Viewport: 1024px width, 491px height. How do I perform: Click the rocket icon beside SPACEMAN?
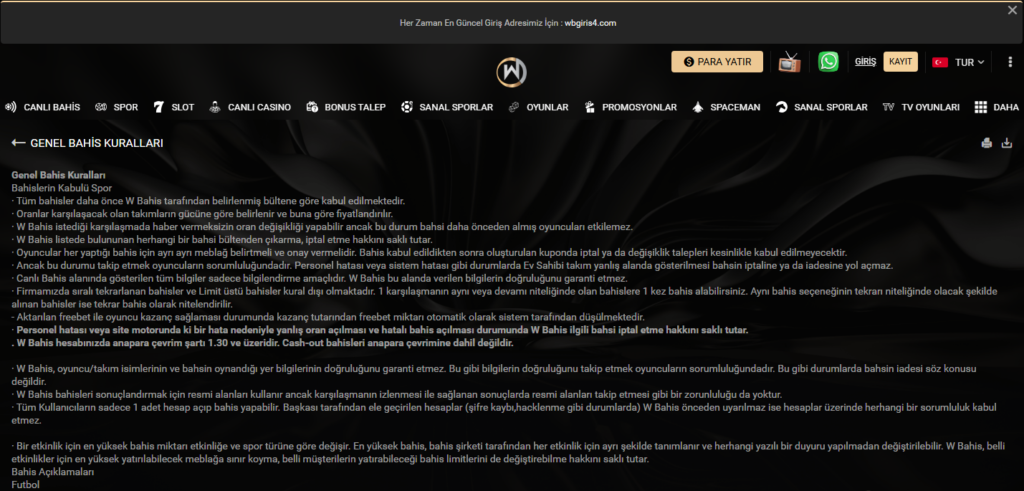click(697, 107)
